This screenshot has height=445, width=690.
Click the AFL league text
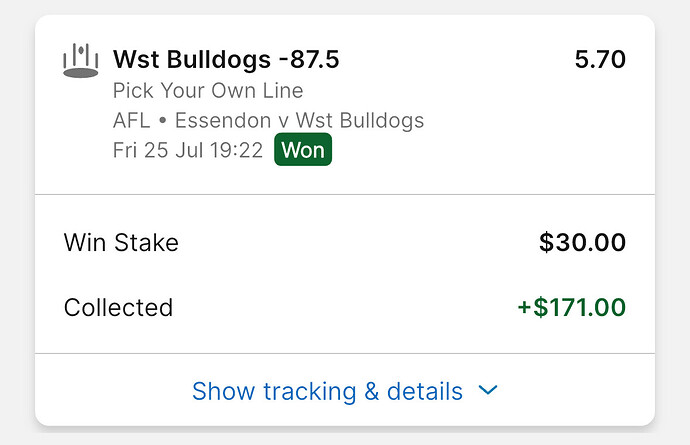(x=132, y=121)
